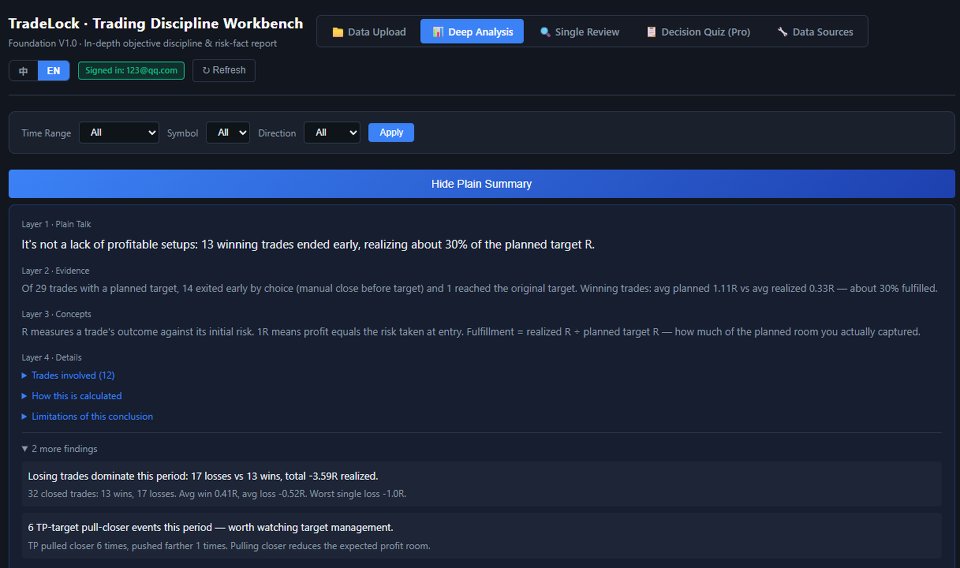Click the folder icon in Data Upload
The image size is (960, 568).
point(337,32)
